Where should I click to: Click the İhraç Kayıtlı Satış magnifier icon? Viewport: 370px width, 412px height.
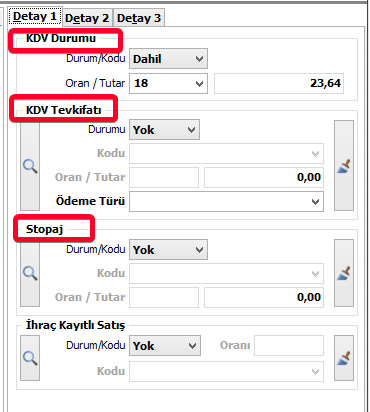(x=30, y=358)
